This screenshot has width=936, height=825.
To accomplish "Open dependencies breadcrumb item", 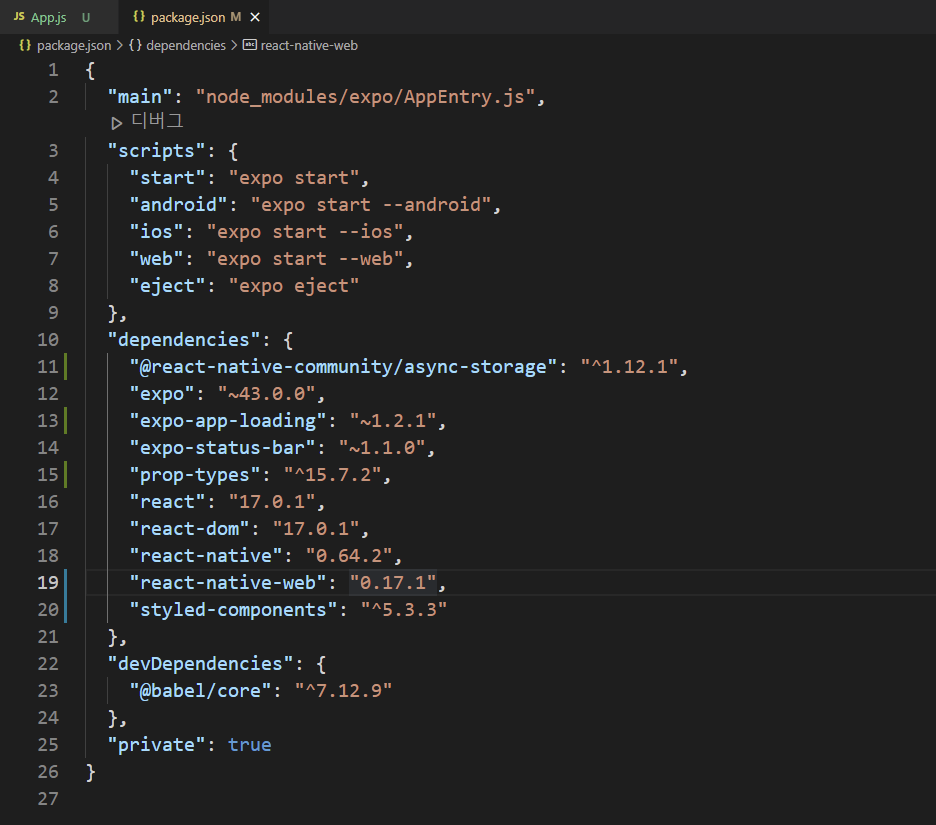I will [186, 45].
